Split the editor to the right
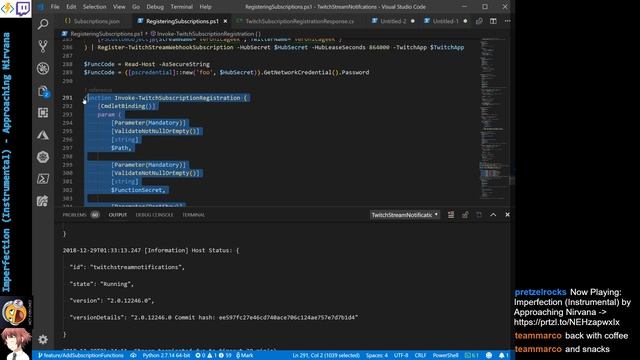 click(493, 21)
